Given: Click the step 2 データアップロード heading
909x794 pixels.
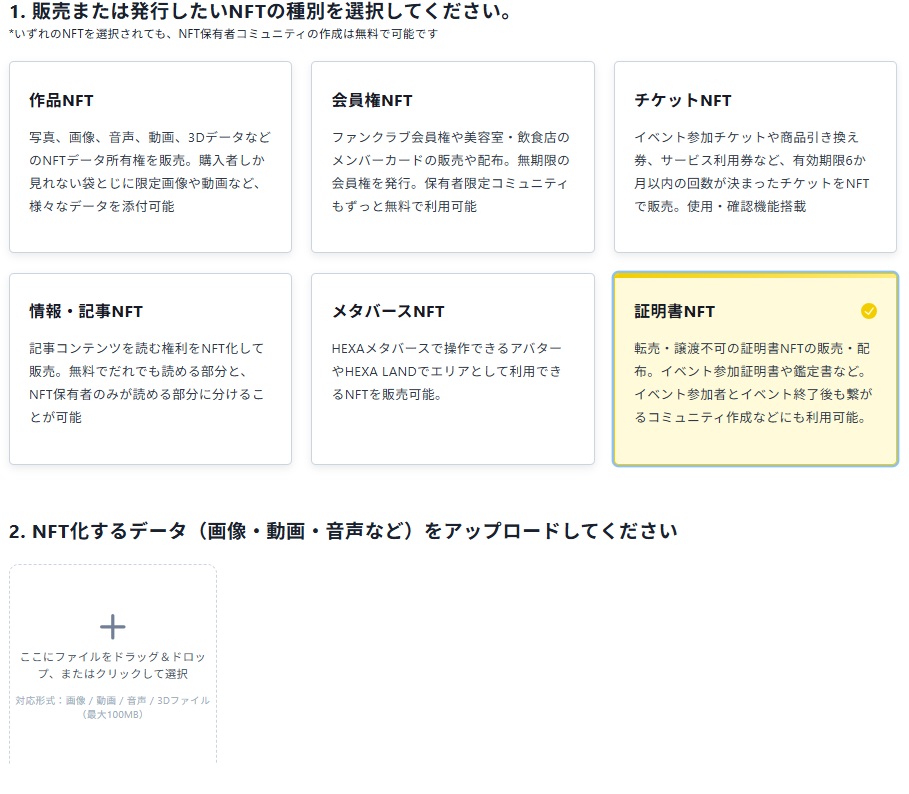Looking at the screenshot, I should [x=343, y=530].
